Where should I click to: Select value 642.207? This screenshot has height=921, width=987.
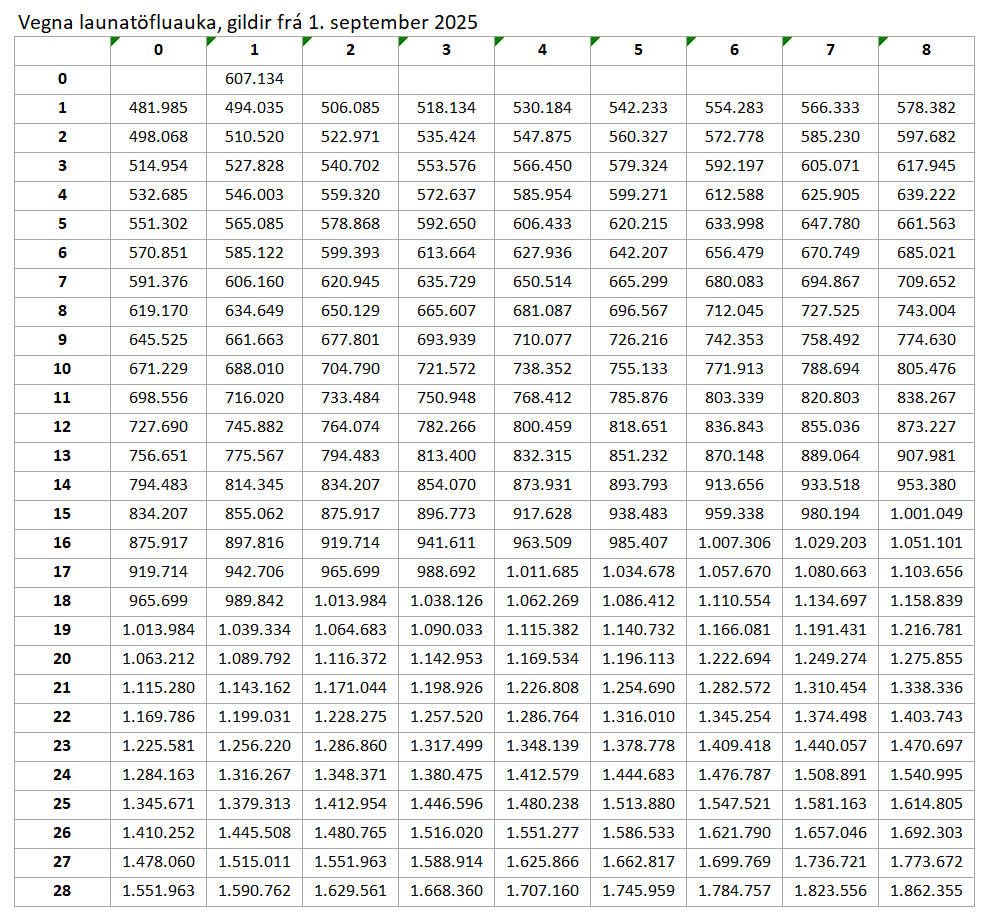point(638,252)
